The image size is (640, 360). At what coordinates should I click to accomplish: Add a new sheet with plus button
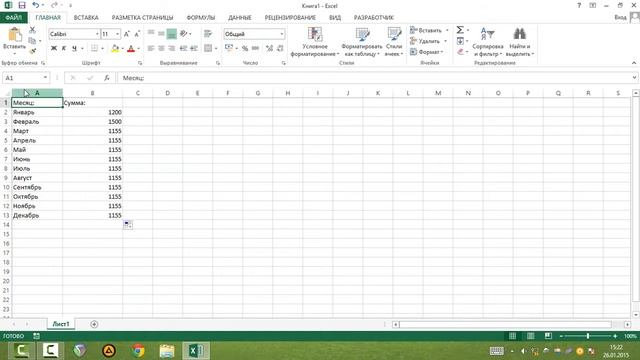pyautogui.click(x=94, y=324)
